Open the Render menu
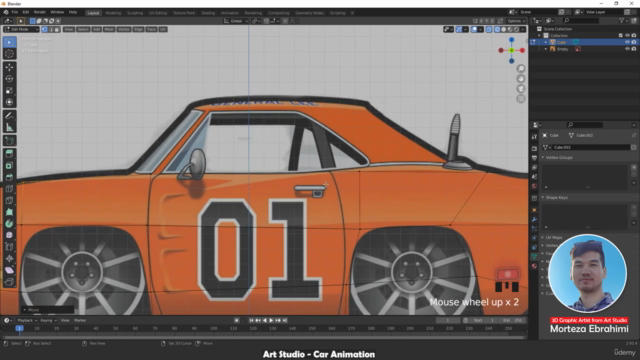 pos(40,12)
